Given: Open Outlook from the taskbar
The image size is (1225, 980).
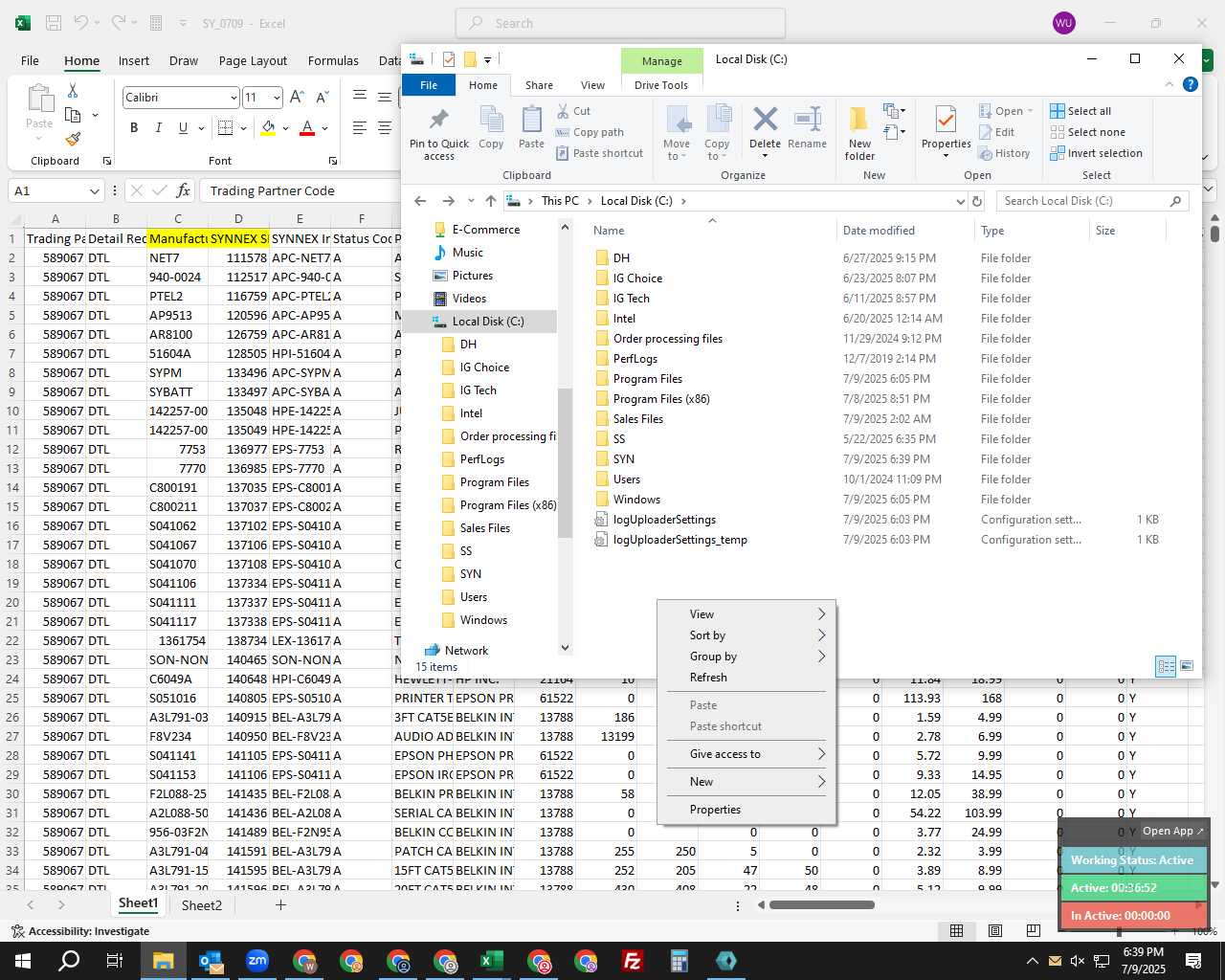Looking at the screenshot, I should [x=211, y=961].
